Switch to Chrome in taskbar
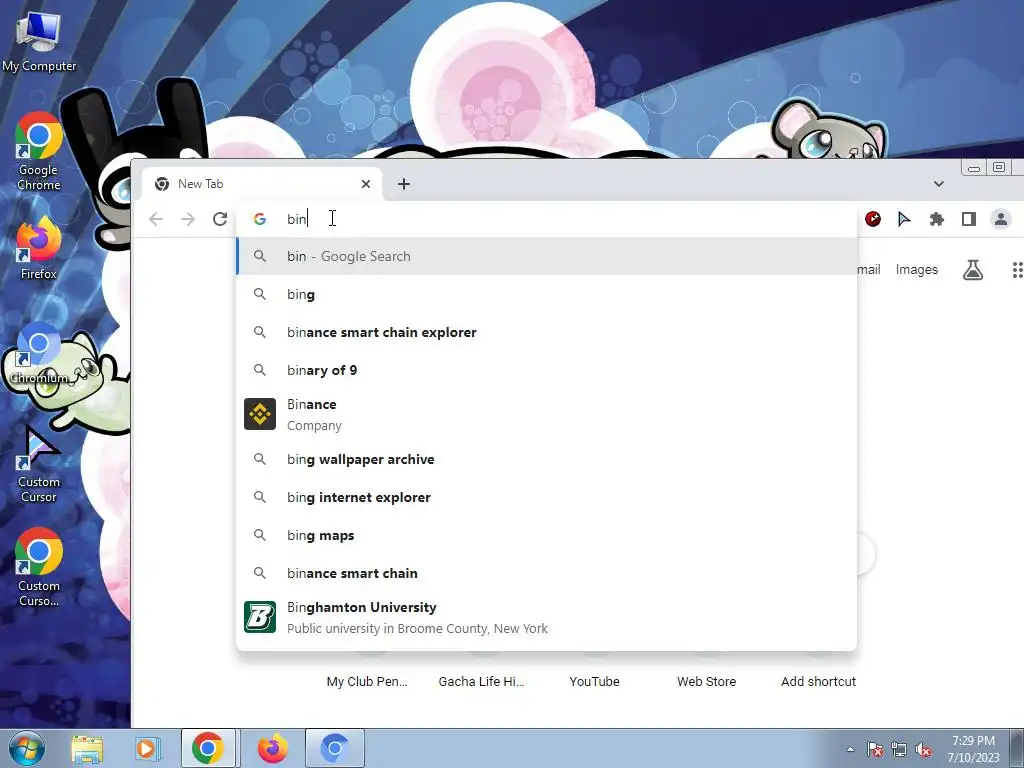Image resolution: width=1024 pixels, height=768 pixels. coord(208,748)
